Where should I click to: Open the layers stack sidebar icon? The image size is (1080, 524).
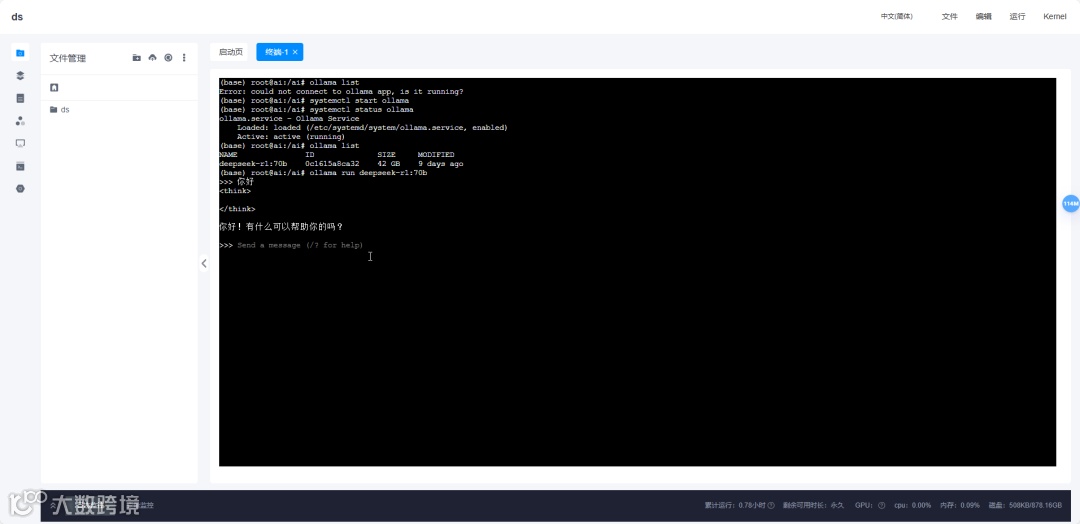(21, 76)
